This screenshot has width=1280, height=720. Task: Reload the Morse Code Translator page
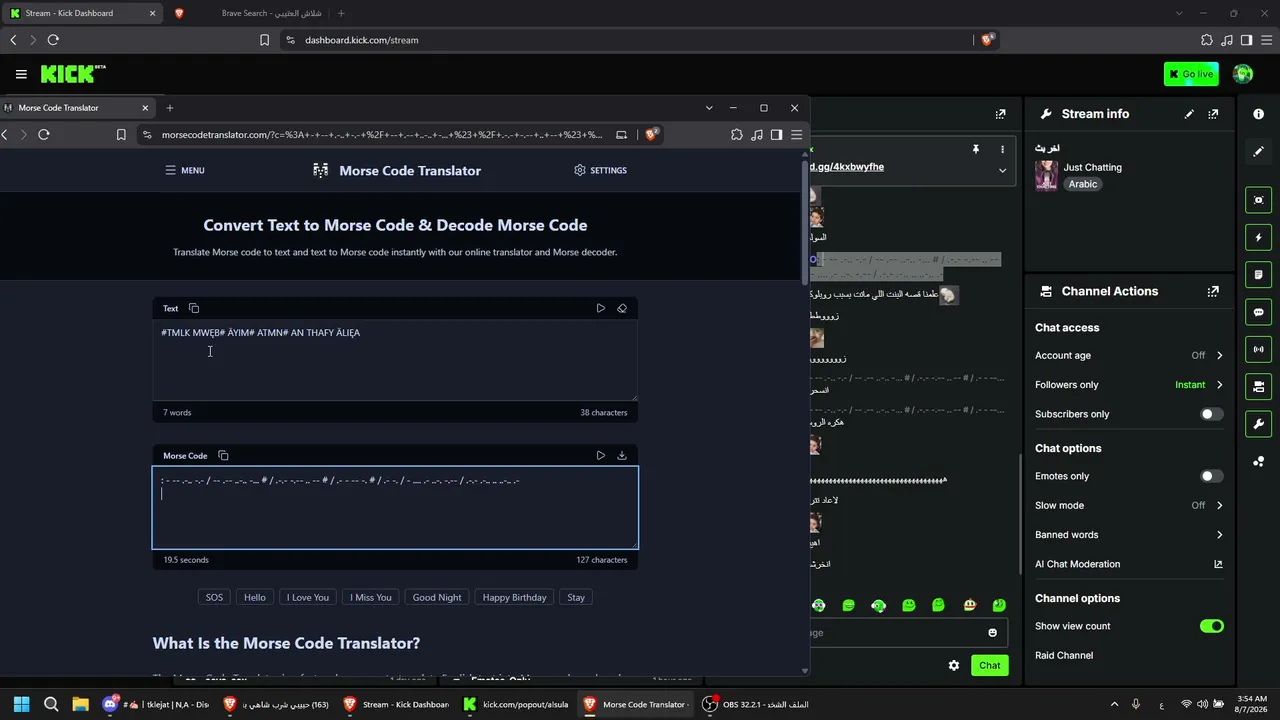pyautogui.click(x=44, y=134)
